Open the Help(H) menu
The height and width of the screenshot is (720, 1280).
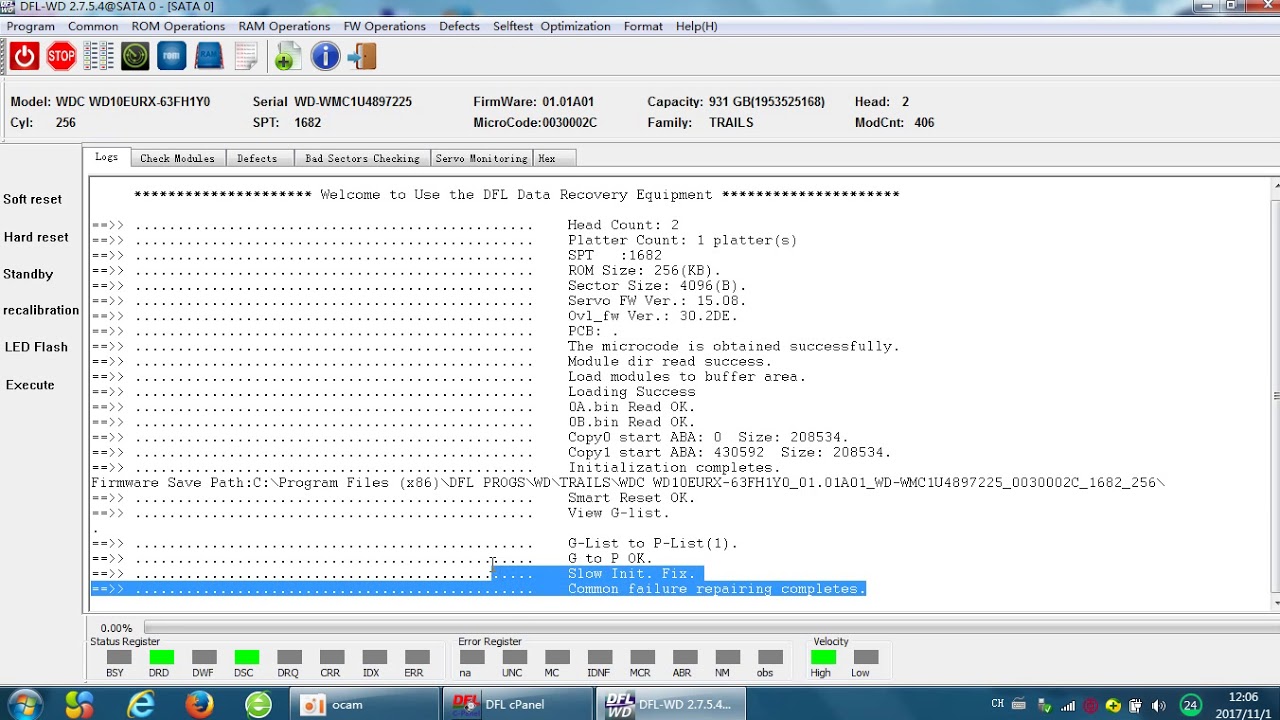pyautogui.click(x=696, y=26)
